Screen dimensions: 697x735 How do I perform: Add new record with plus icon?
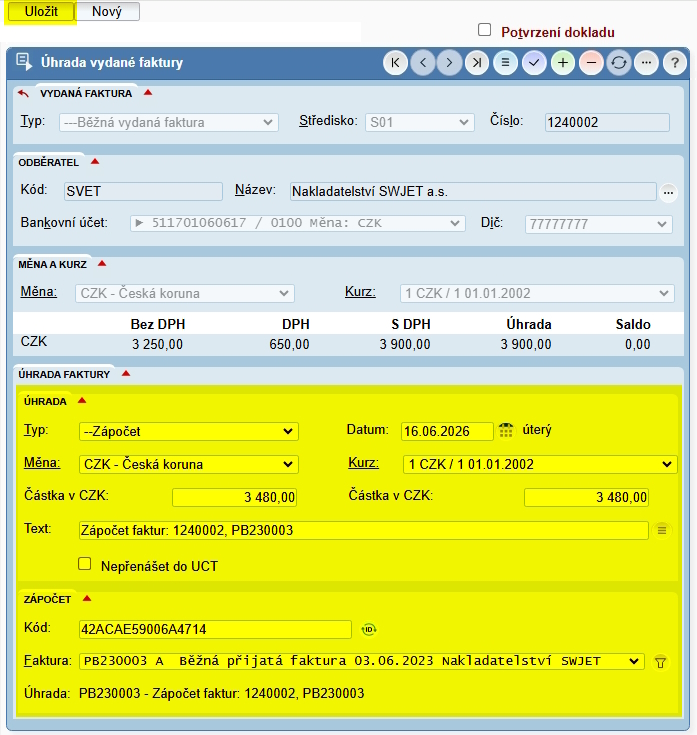[x=563, y=63]
